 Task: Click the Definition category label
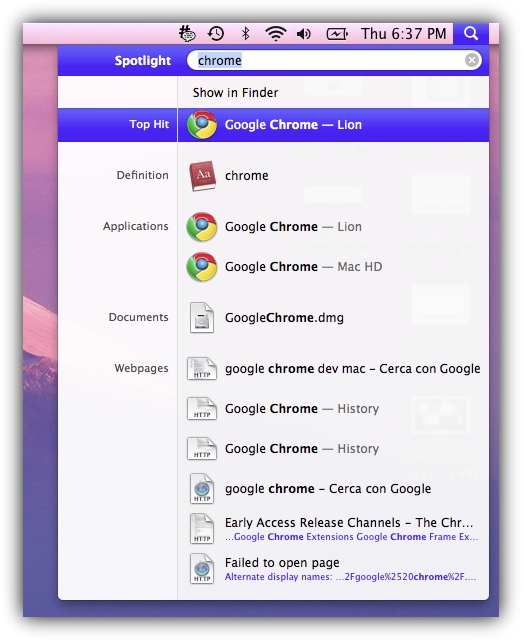[142, 175]
